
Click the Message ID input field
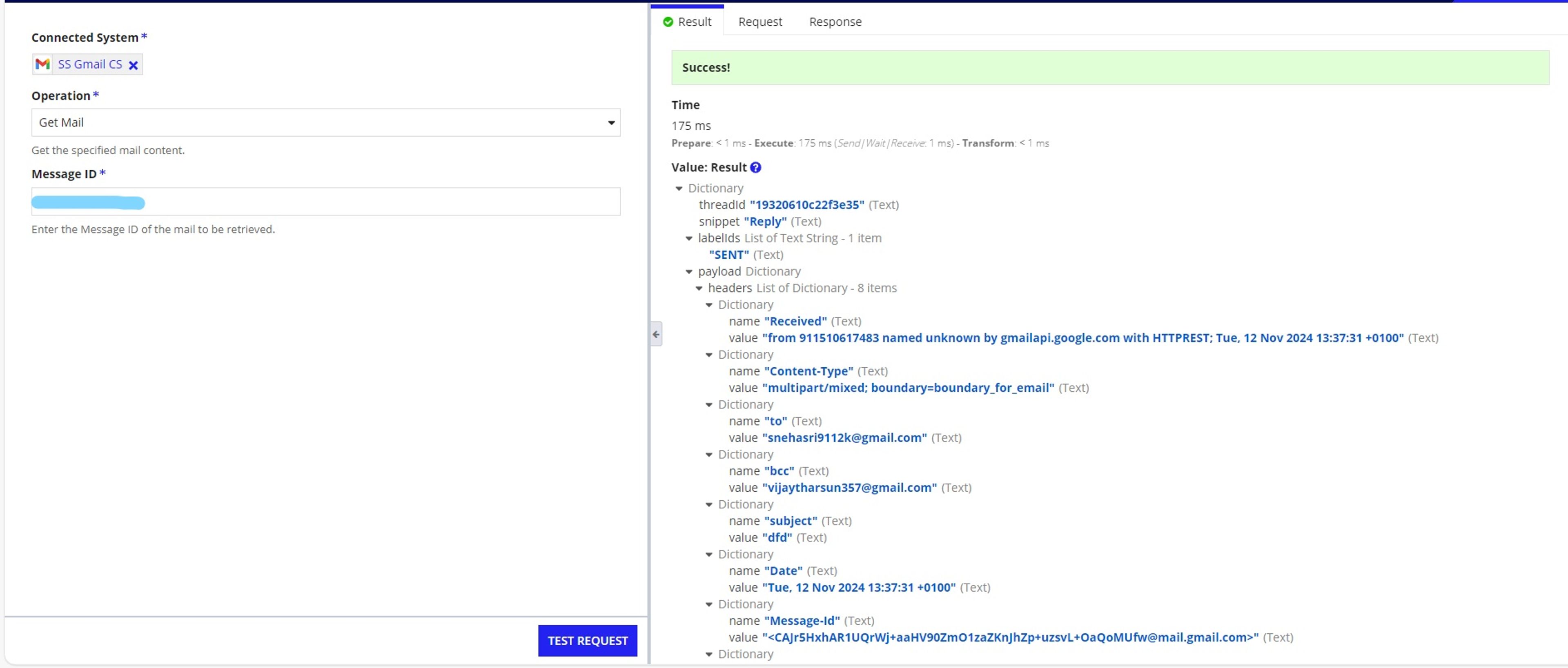click(x=326, y=201)
